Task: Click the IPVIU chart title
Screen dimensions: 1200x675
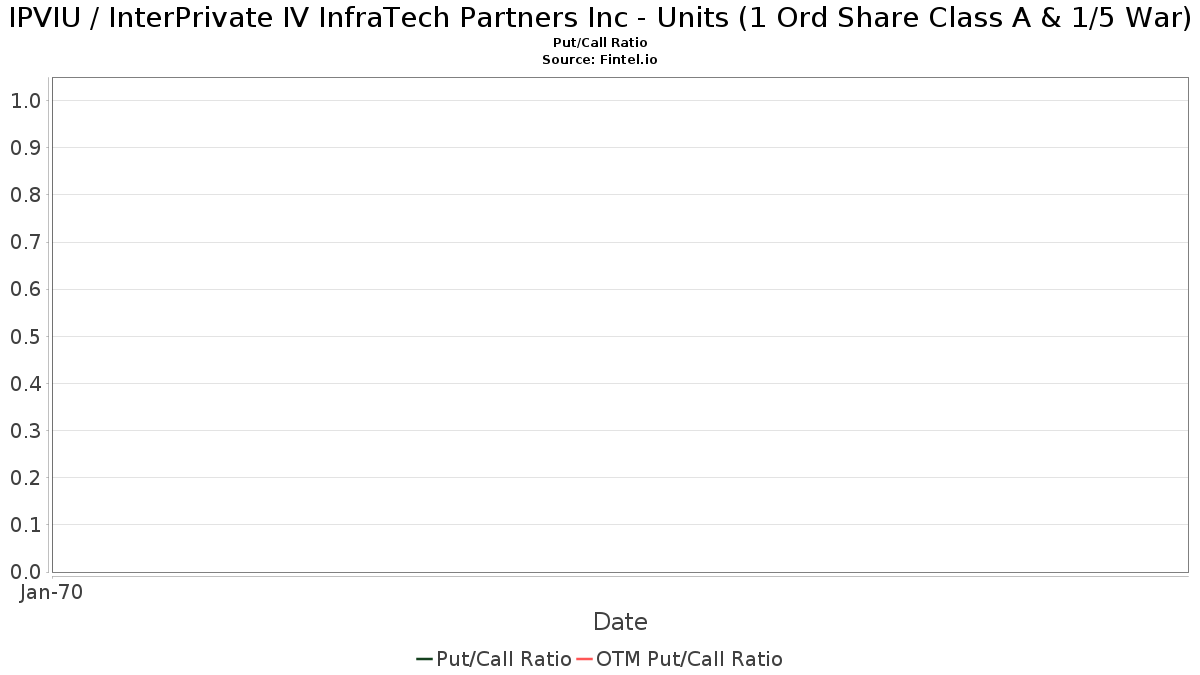Action: click(600, 20)
